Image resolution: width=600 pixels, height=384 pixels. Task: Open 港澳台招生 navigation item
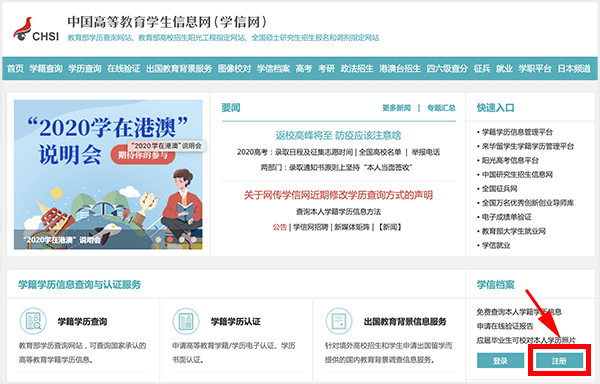pyautogui.click(x=400, y=68)
